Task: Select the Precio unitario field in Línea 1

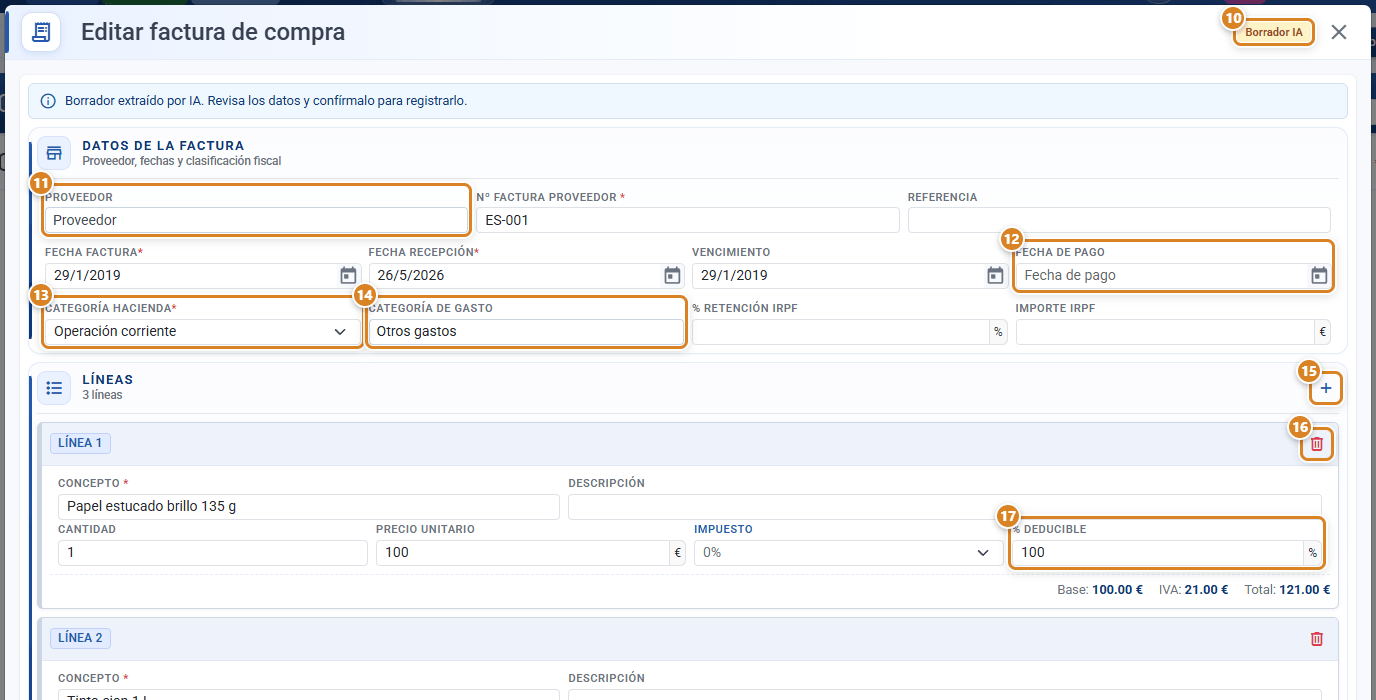Action: [x=523, y=553]
